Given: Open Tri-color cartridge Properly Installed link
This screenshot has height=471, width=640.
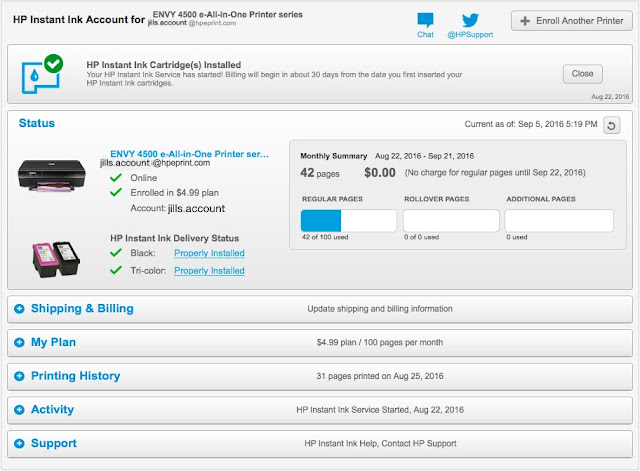Looking at the screenshot, I should (x=209, y=271).
